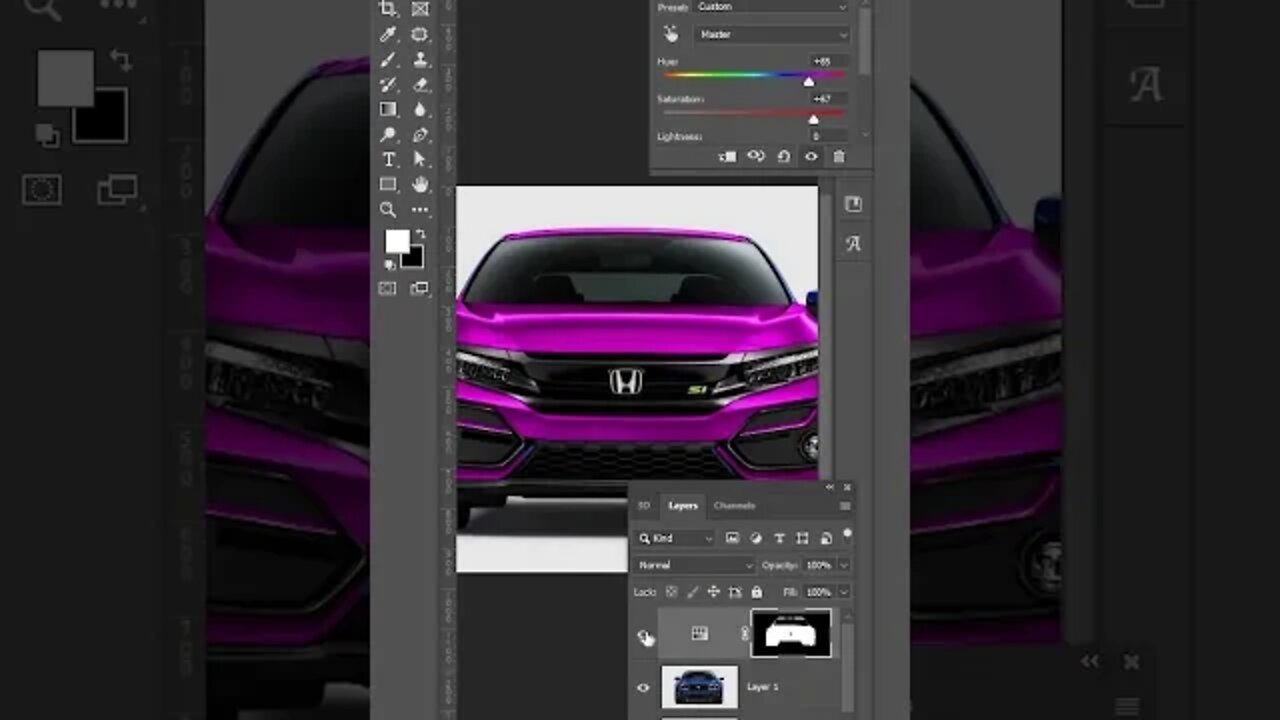
Task: Swap foreground and background colors
Action: [420, 235]
